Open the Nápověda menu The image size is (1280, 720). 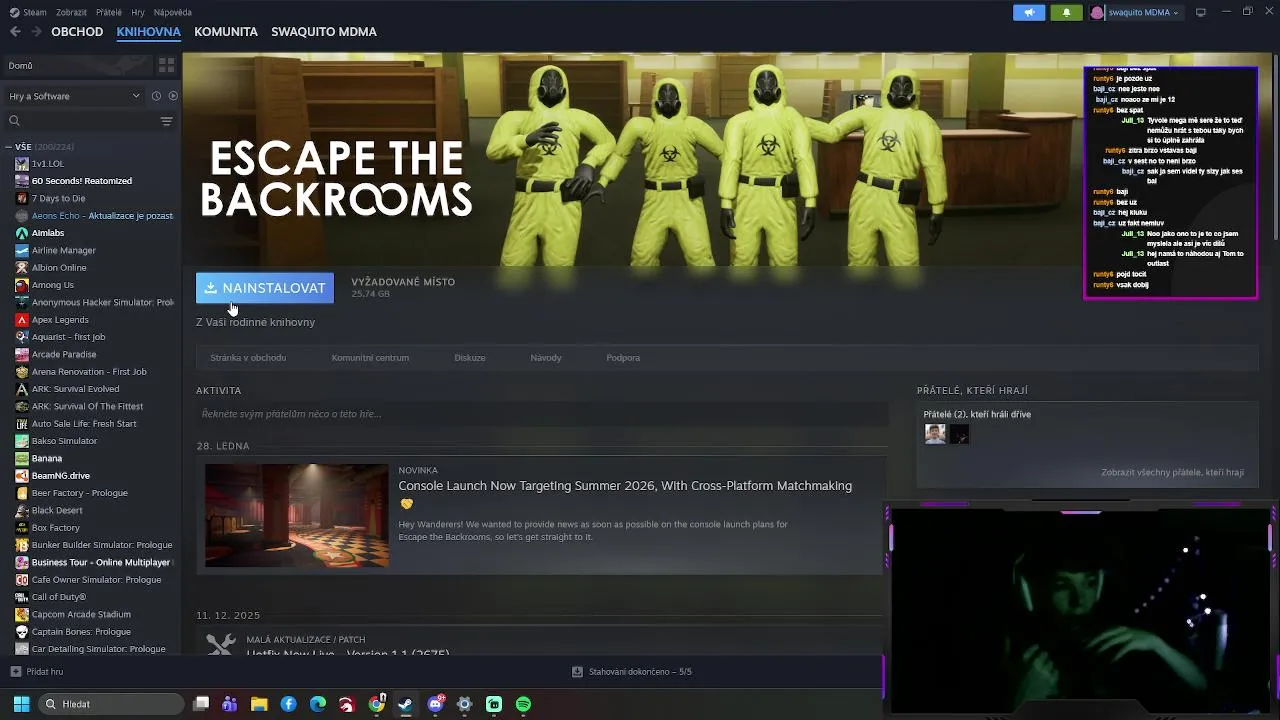[172, 12]
